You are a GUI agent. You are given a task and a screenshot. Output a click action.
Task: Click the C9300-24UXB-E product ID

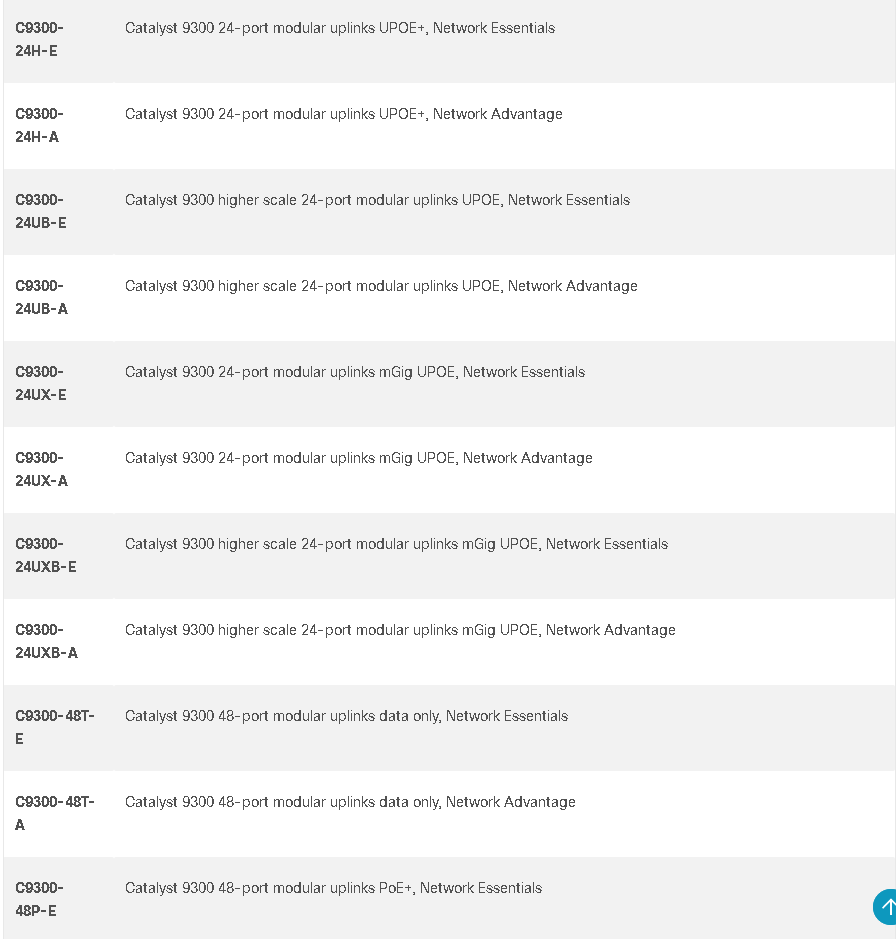pyautogui.click(x=46, y=555)
